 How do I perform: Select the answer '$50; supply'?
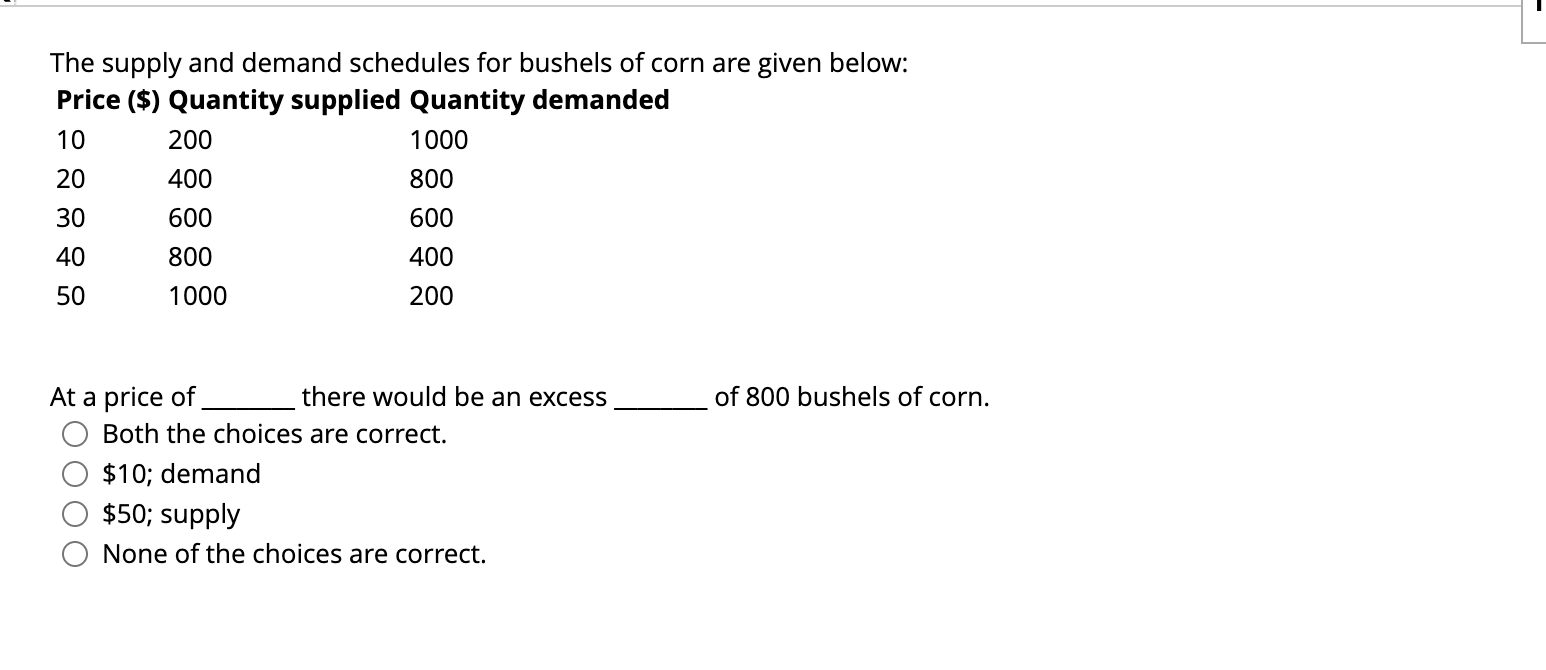170,513
